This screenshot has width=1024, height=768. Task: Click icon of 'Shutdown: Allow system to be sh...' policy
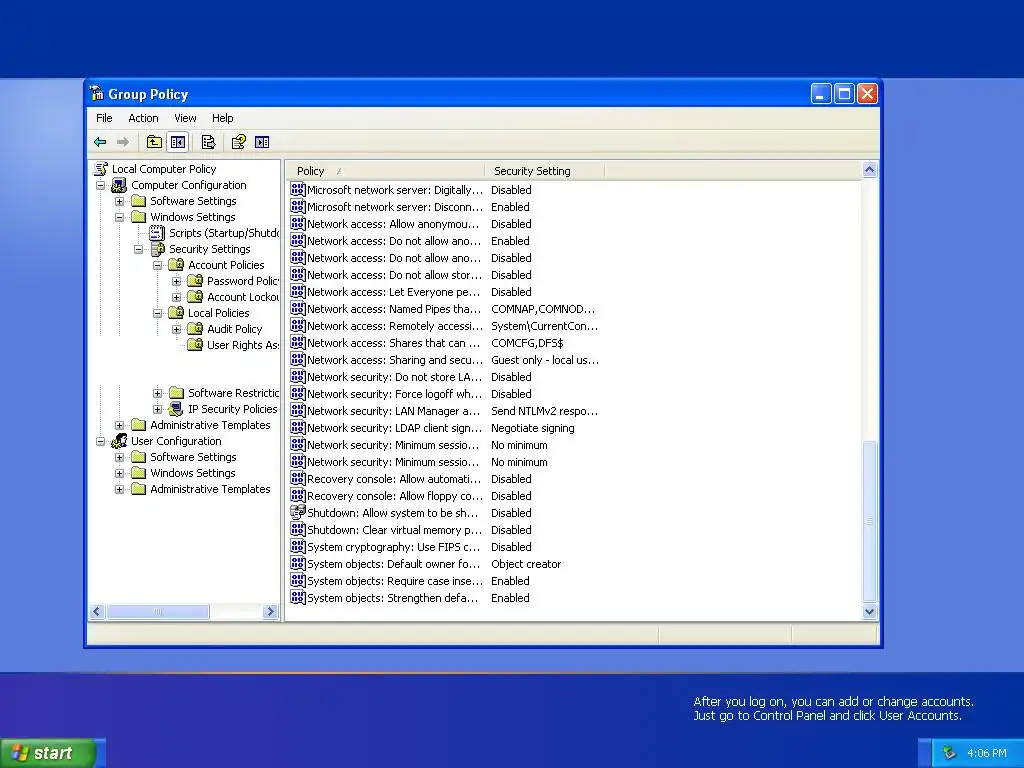[298, 512]
